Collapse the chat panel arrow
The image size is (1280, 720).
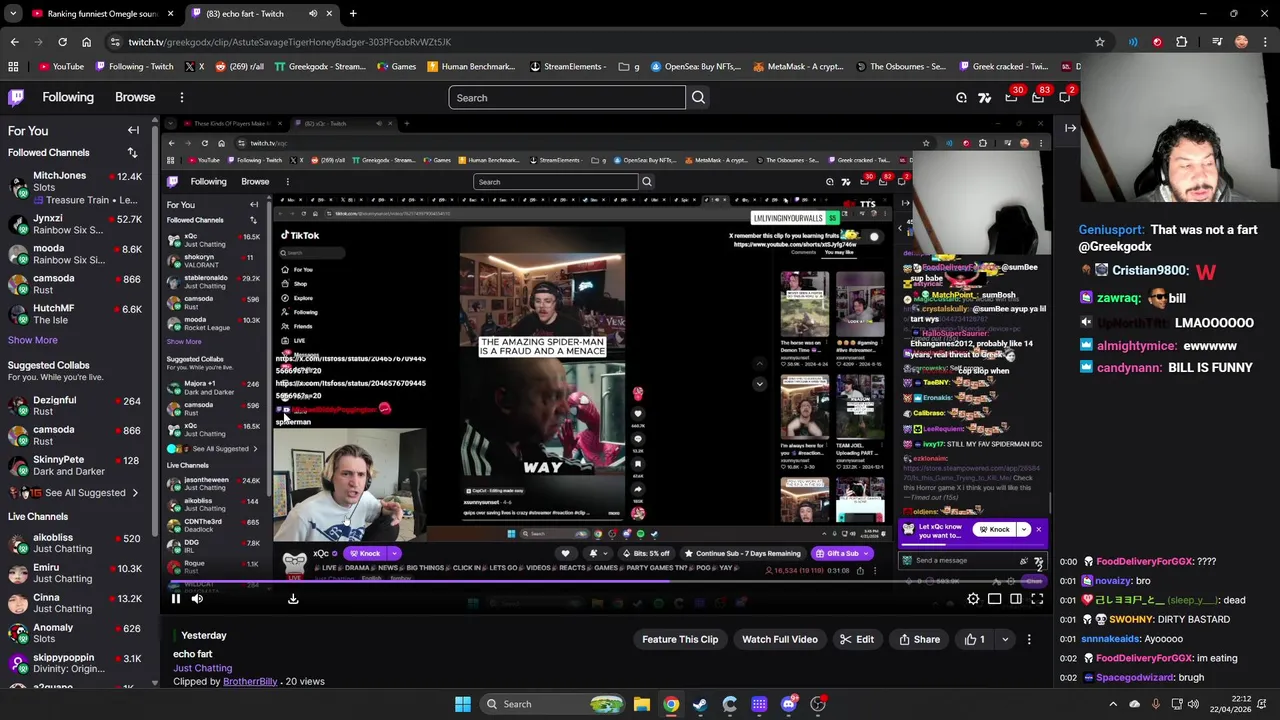click(x=1070, y=128)
